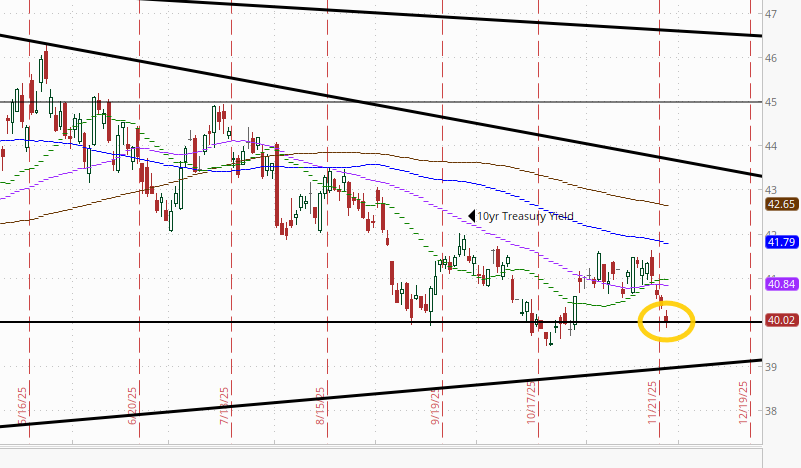This screenshot has width=801, height=468.
Task: Click the 46 price axis label
Action: (x=771, y=58)
